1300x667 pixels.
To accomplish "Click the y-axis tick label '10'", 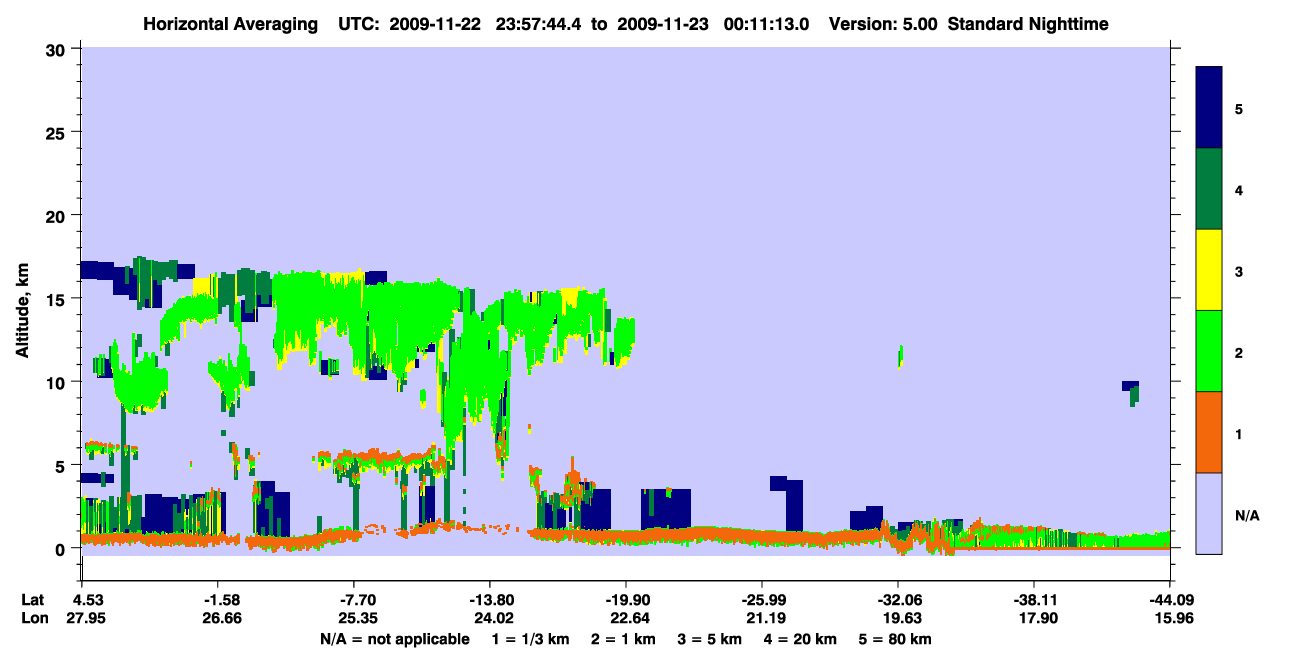I will point(58,382).
